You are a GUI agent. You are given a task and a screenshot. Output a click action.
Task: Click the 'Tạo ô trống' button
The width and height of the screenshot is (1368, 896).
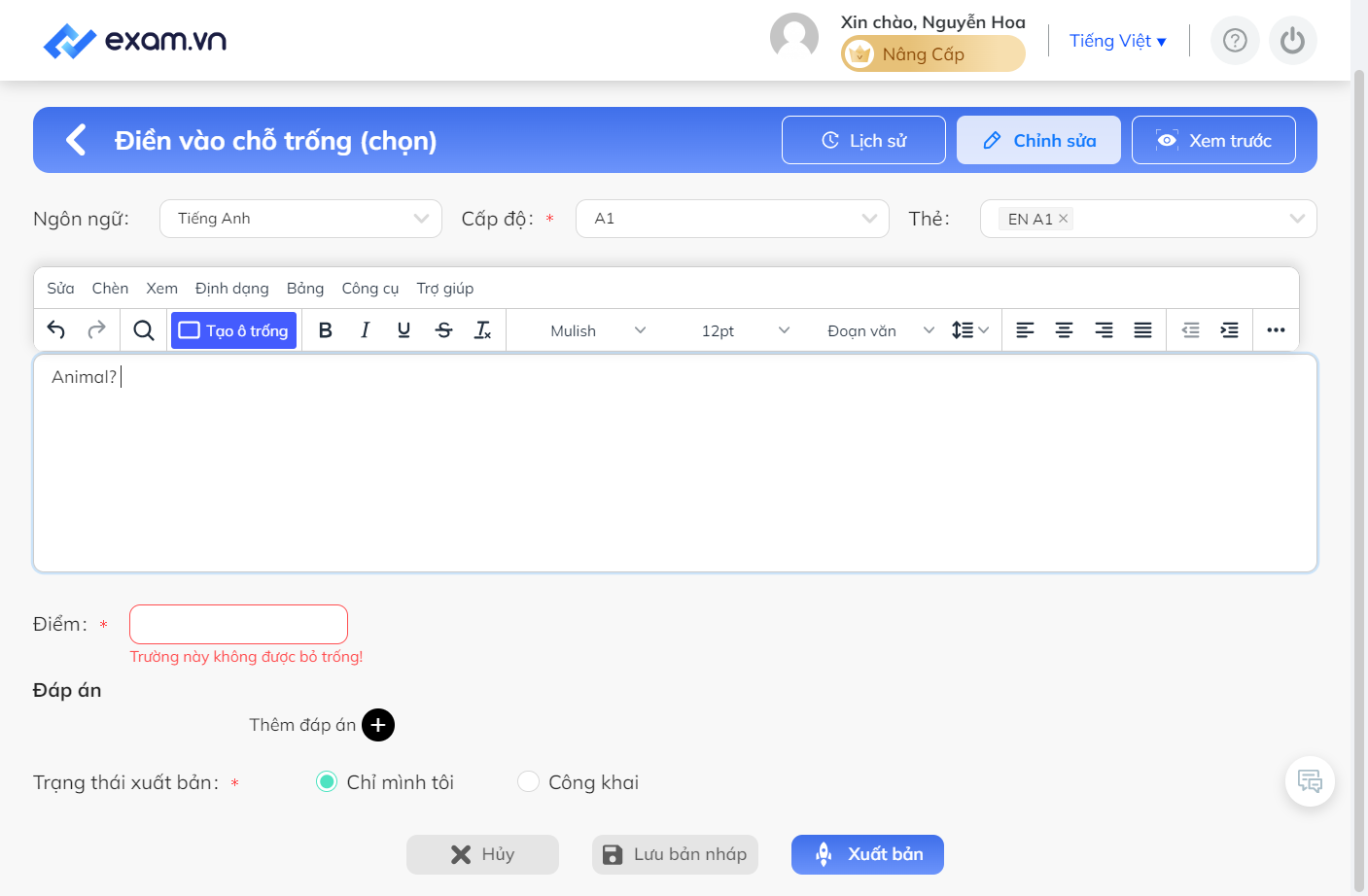click(x=233, y=330)
